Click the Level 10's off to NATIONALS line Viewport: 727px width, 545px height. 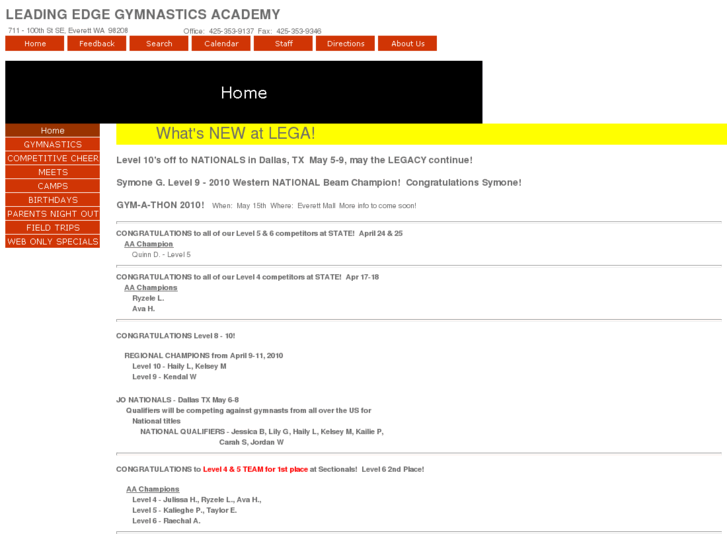click(x=294, y=160)
